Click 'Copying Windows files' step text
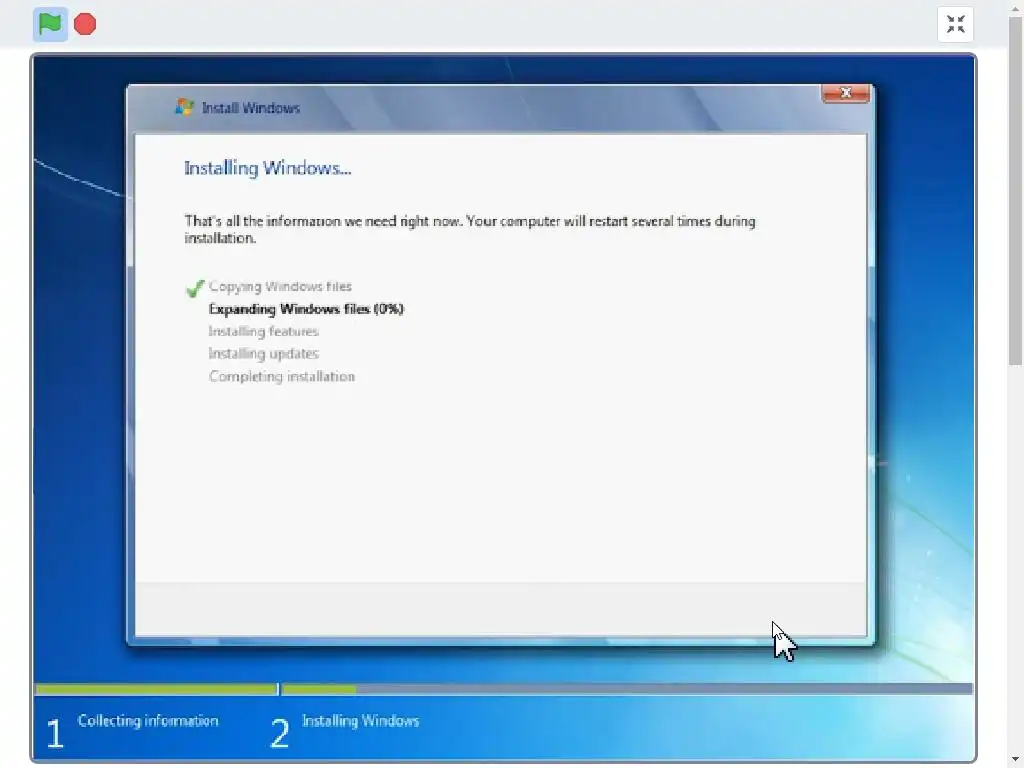The image size is (1024, 768). pyautogui.click(x=280, y=286)
